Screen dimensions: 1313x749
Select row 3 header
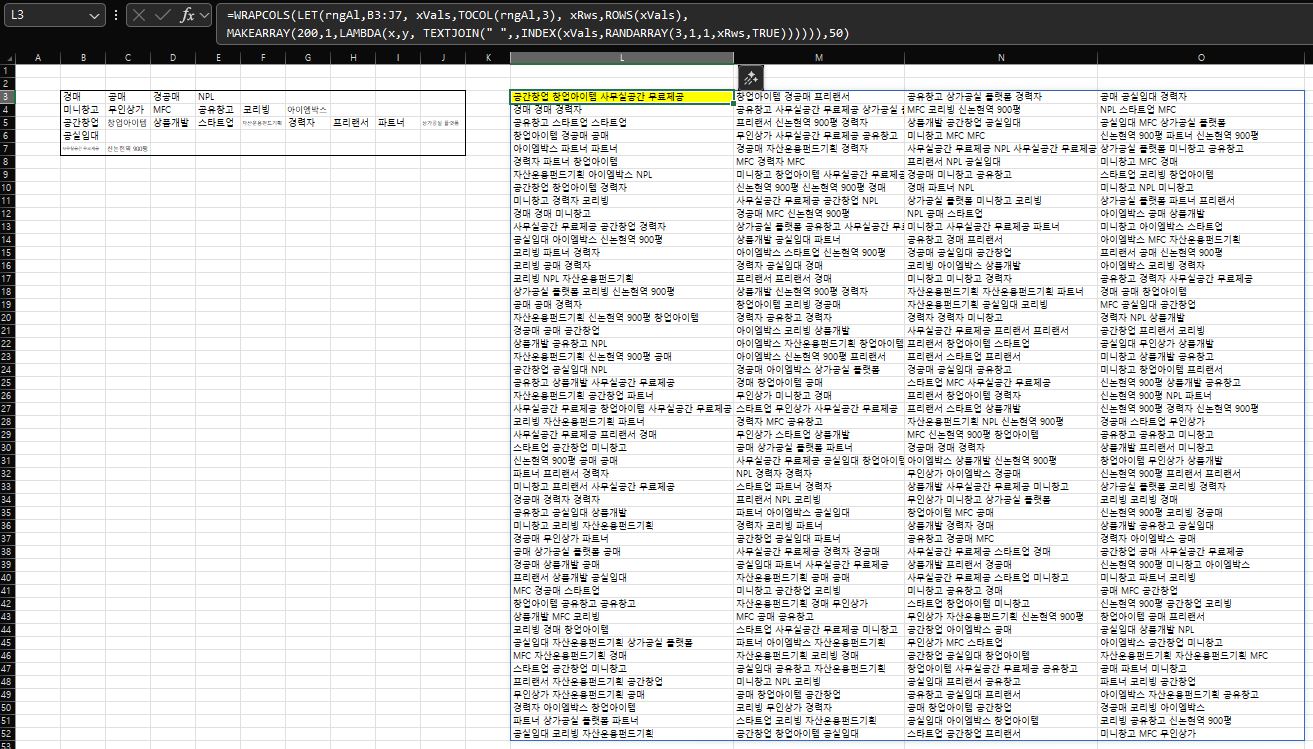click(7, 97)
